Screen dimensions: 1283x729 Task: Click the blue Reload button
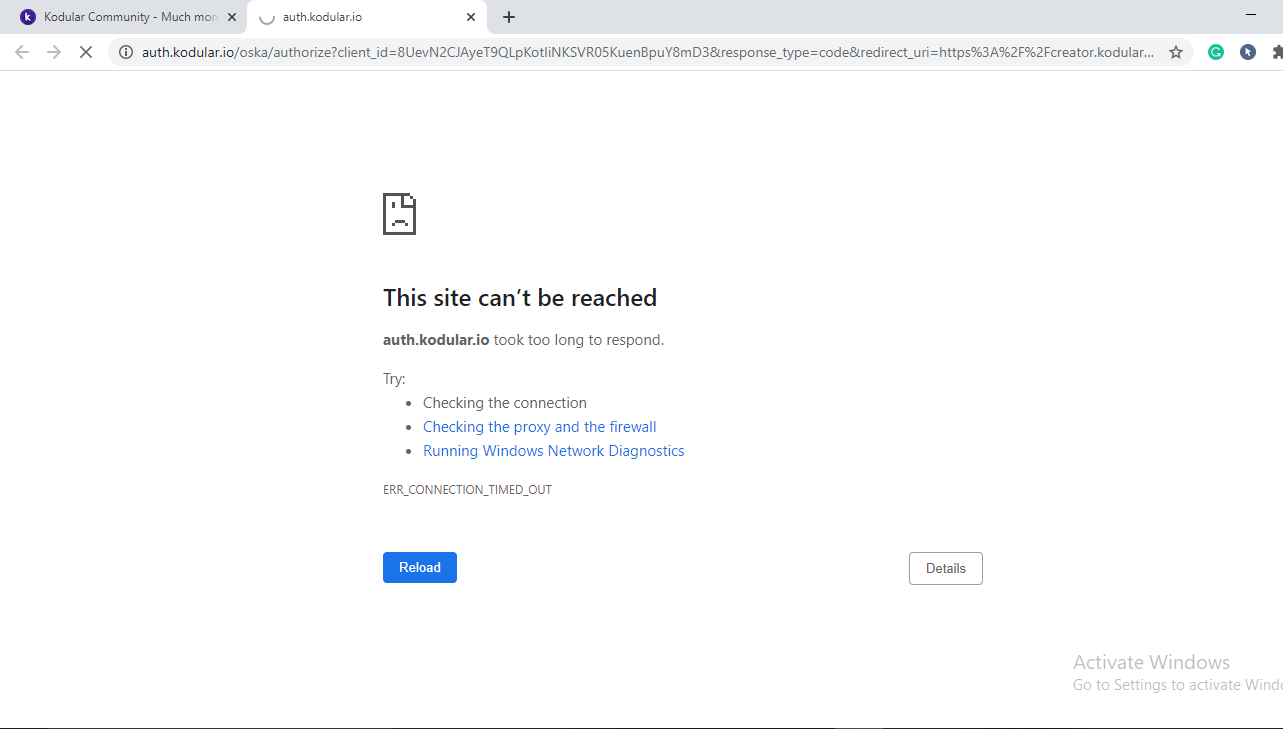tap(420, 567)
